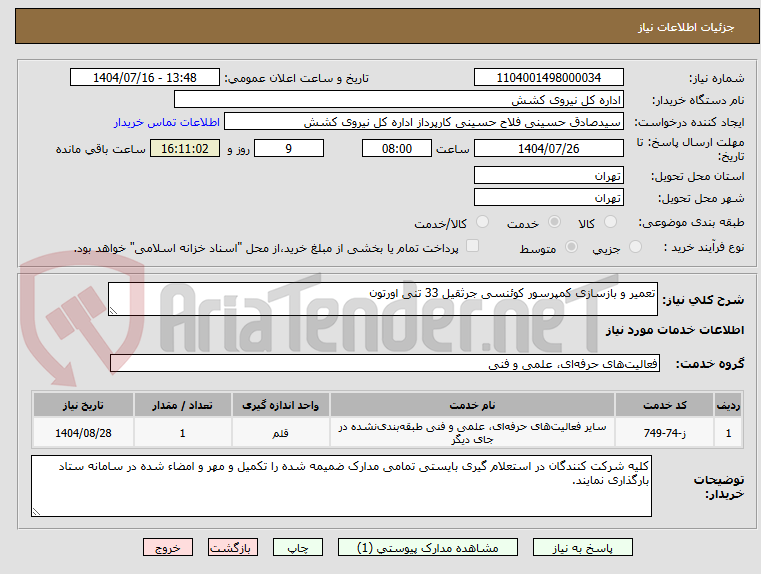Open اطلاعات تماس خریدار link
This screenshot has height=574, width=761.
click(166, 122)
